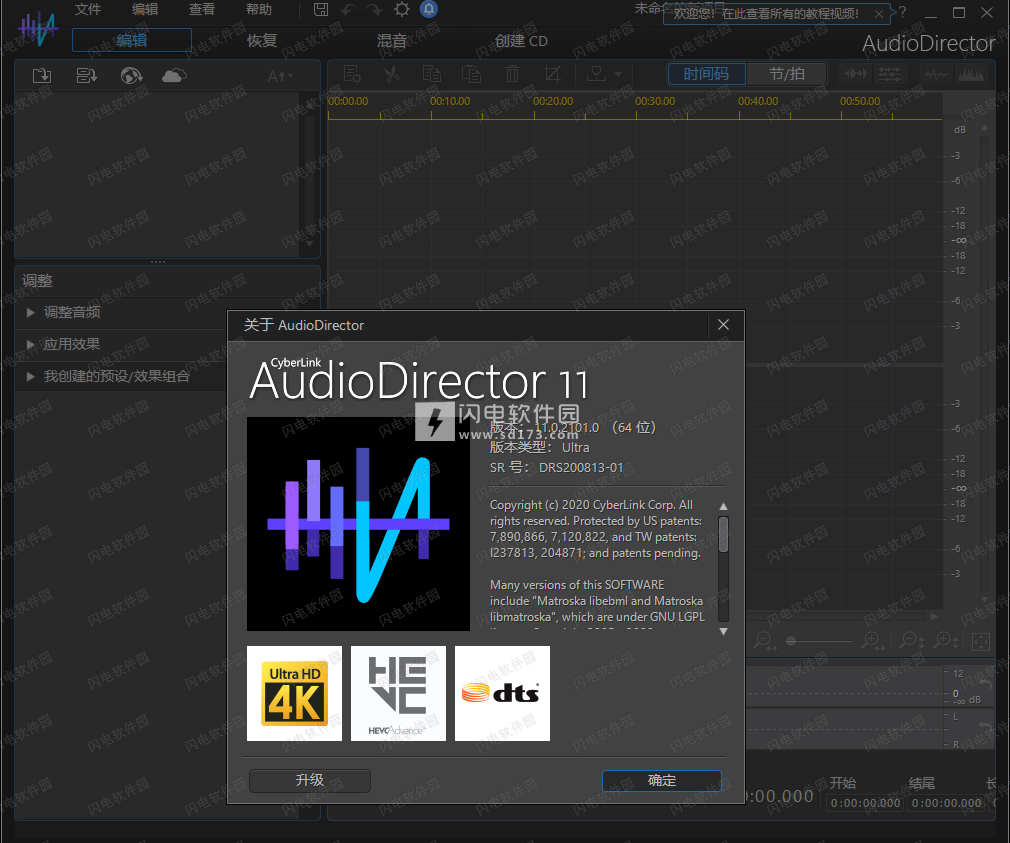Image resolution: width=1010 pixels, height=843 pixels.
Task: Click the copyright text scroll-down arrow
Action: coord(723,632)
